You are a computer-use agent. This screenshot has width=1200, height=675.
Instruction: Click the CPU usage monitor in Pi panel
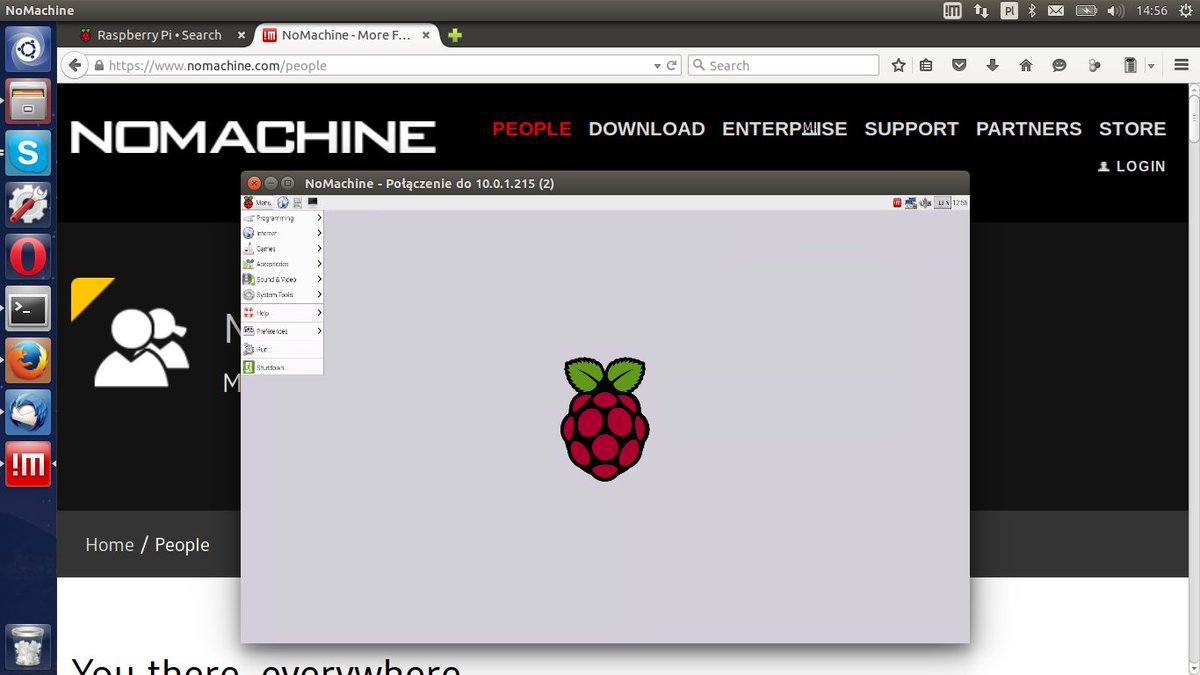click(x=942, y=203)
